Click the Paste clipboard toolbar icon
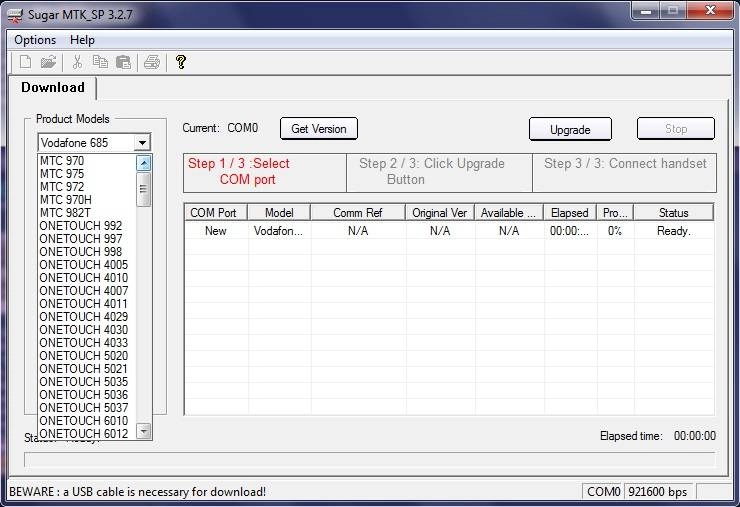This screenshot has height=507, width=740. click(x=123, y=62)
